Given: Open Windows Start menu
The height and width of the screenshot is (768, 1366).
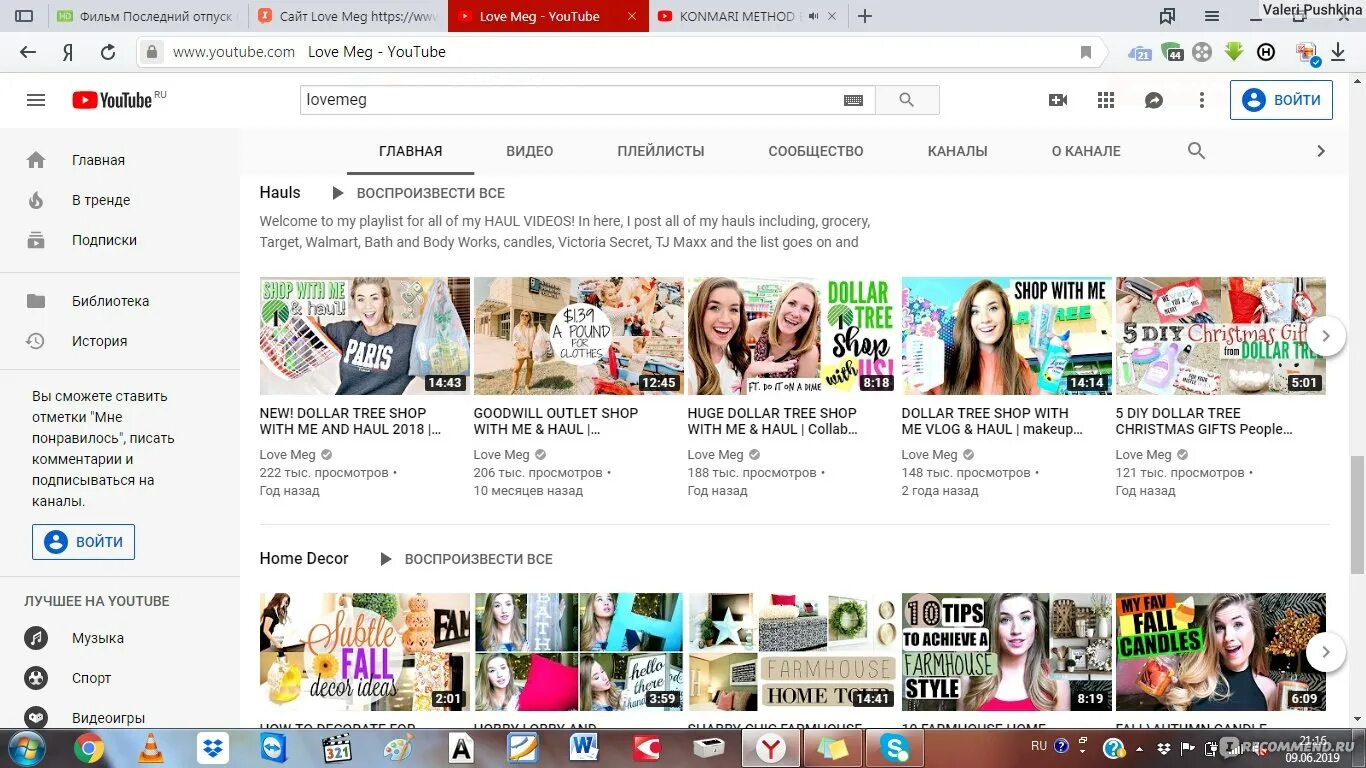Looking at the screenshot, I should coord(25,748).
